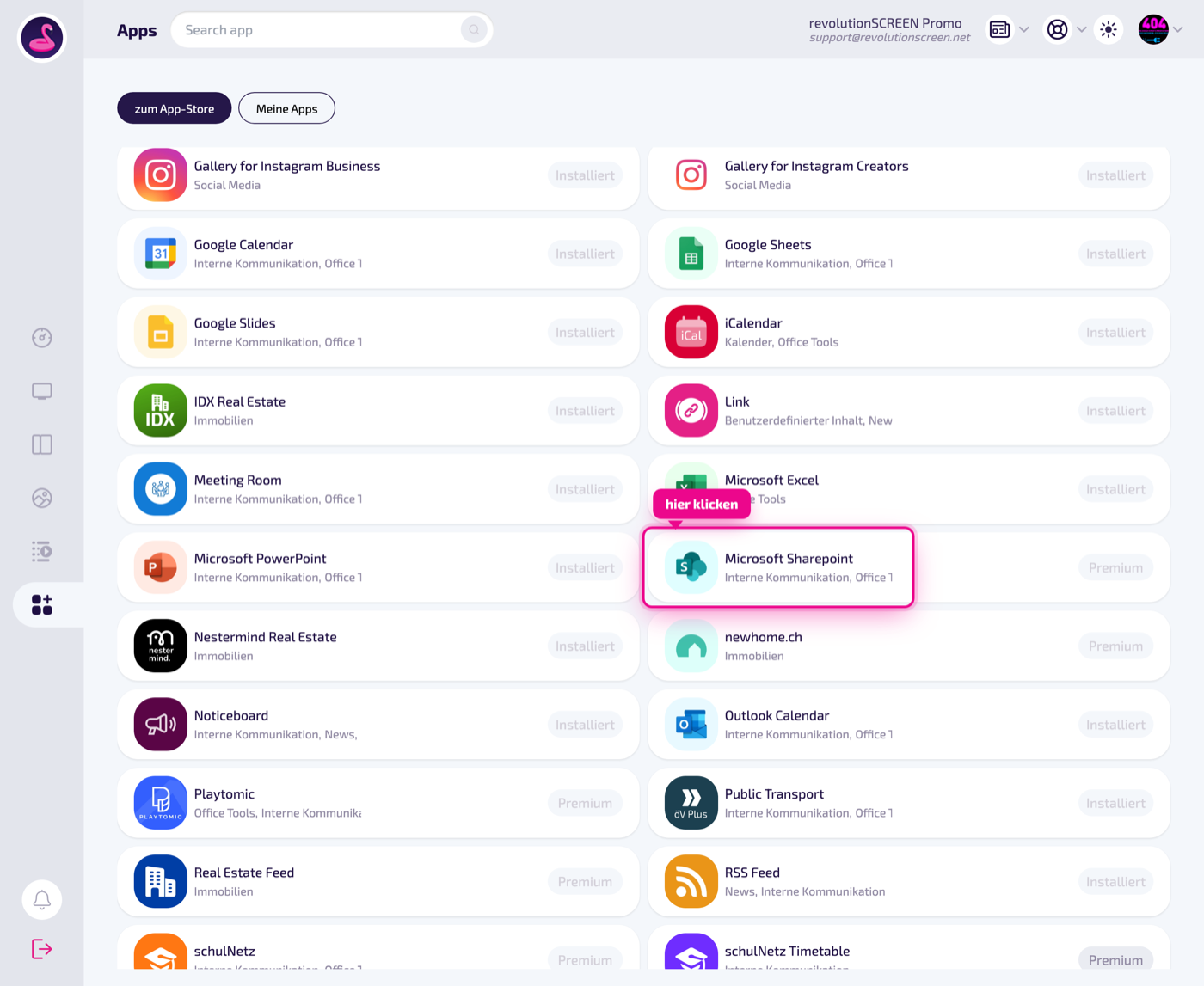Screen dimensions: 1204x986
Task: Open notifications bell icon
Action: 42,899
